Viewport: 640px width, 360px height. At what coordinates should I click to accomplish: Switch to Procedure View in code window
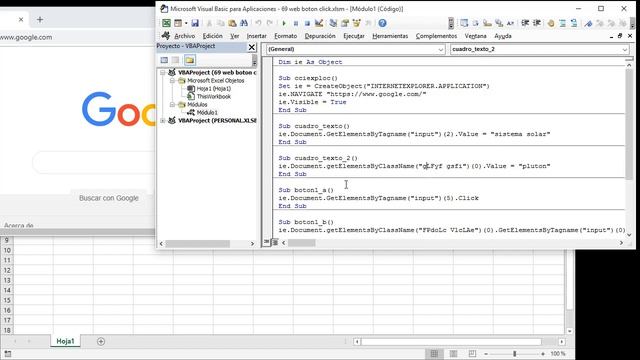click(x=267, y=242)
